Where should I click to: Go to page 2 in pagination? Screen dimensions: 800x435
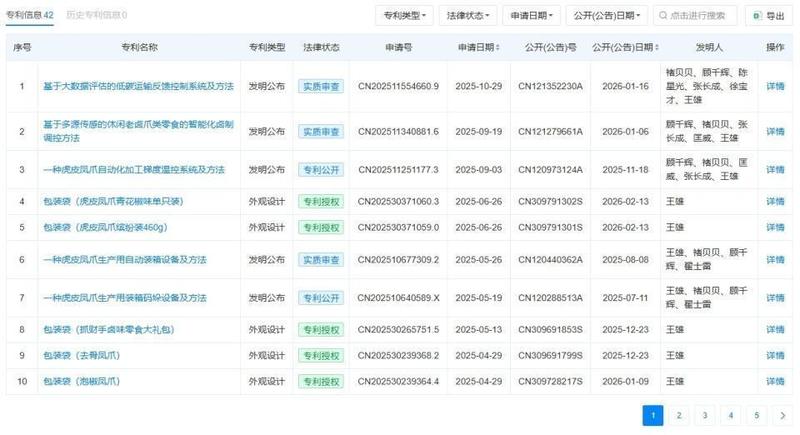coord(679,415)
